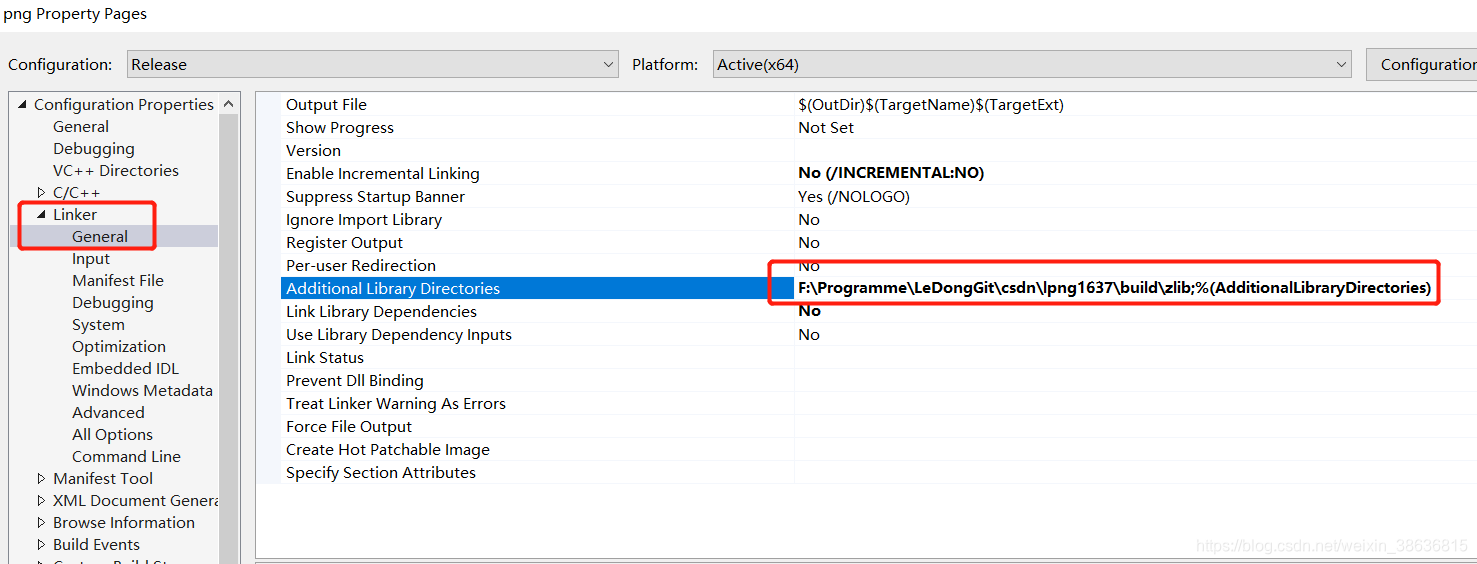Open the Linker Command Line page

(x=126, y=457)
